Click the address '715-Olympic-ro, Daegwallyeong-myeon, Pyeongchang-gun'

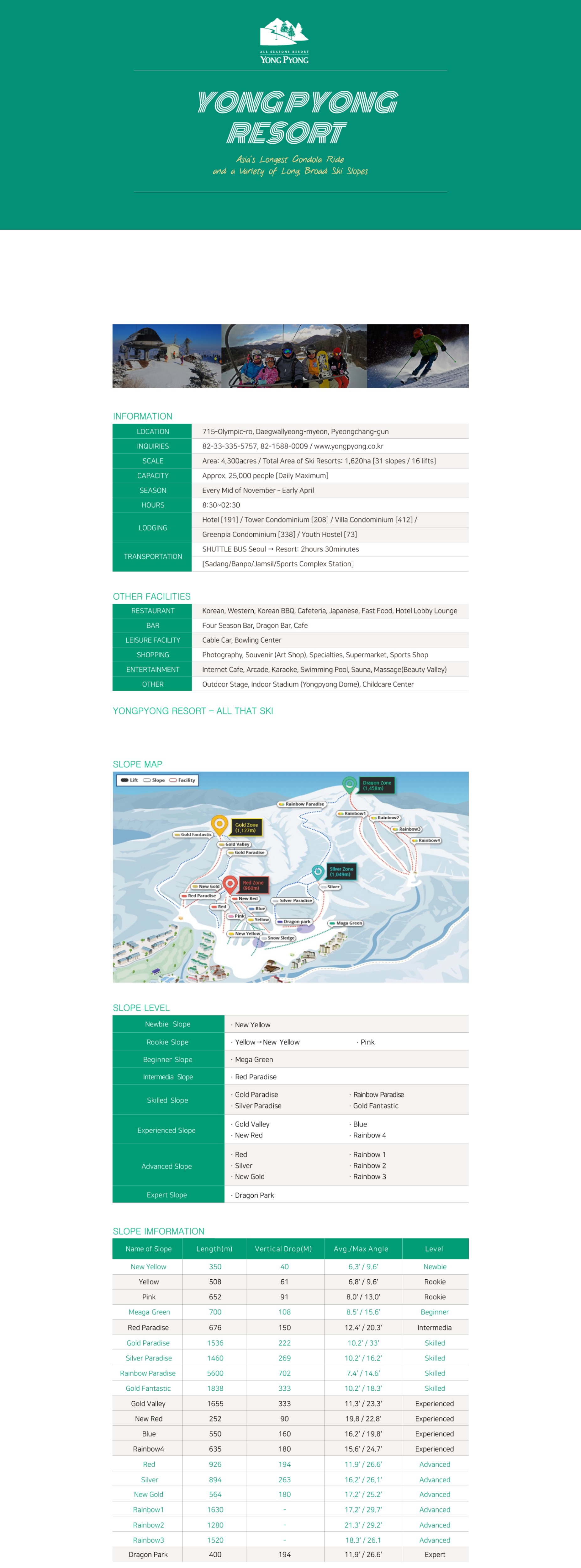coord(295,431)
